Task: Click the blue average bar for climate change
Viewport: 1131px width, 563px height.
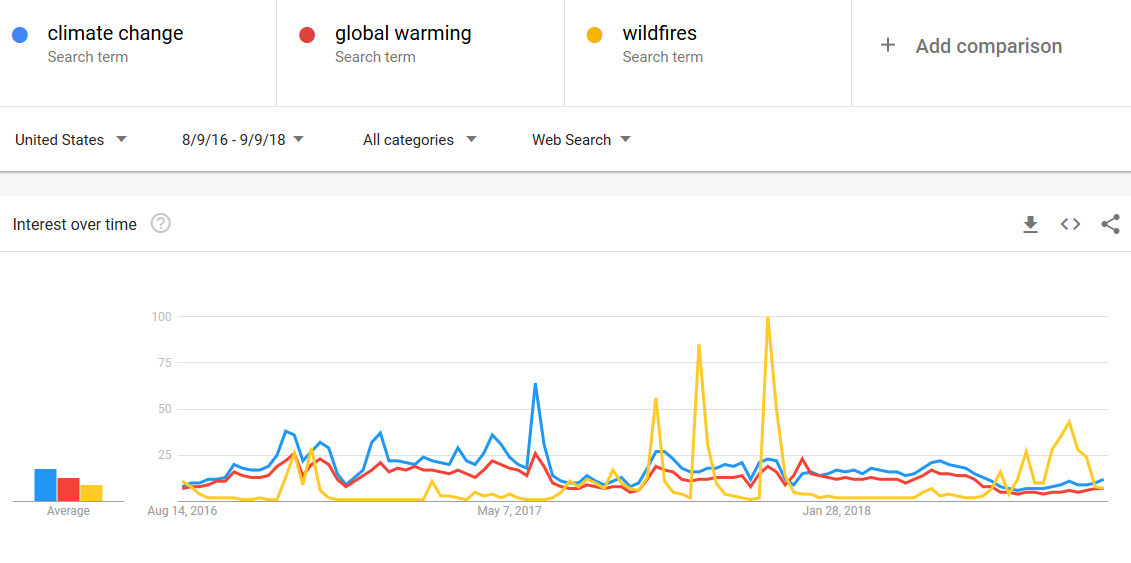Action: tap(45, 485)
